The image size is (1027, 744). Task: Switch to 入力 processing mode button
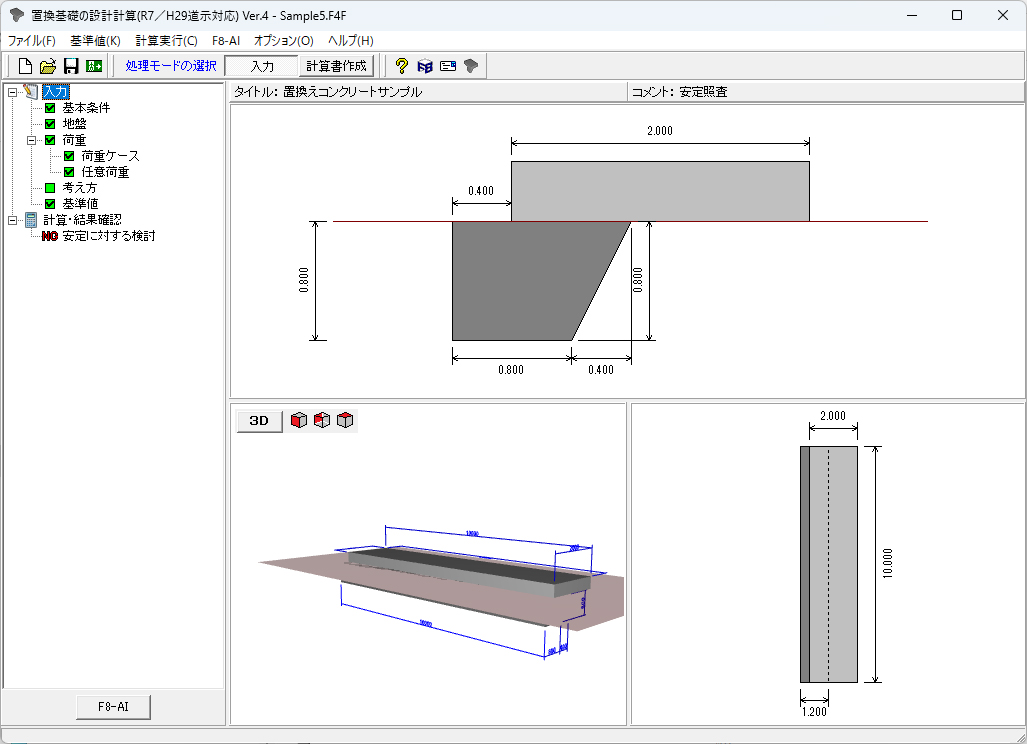[262, 66]
